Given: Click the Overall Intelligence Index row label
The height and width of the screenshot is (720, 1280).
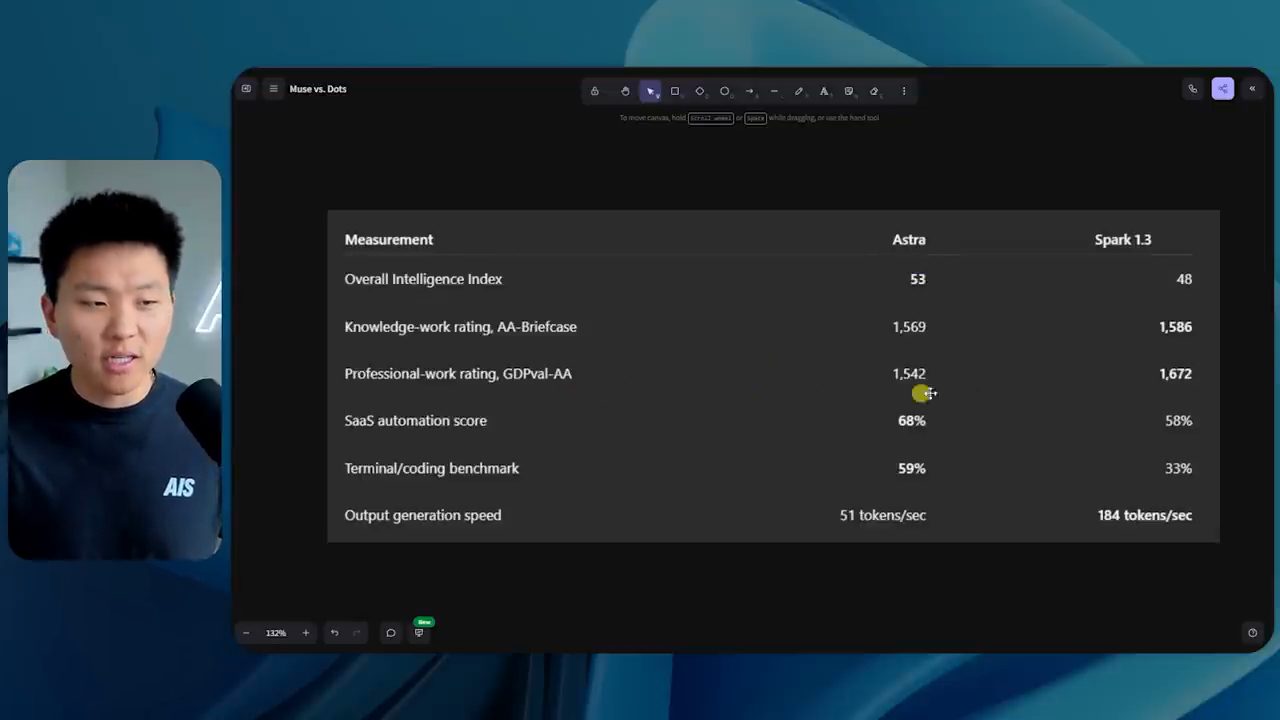Looking at the screenshot, I should pos(423,279).
